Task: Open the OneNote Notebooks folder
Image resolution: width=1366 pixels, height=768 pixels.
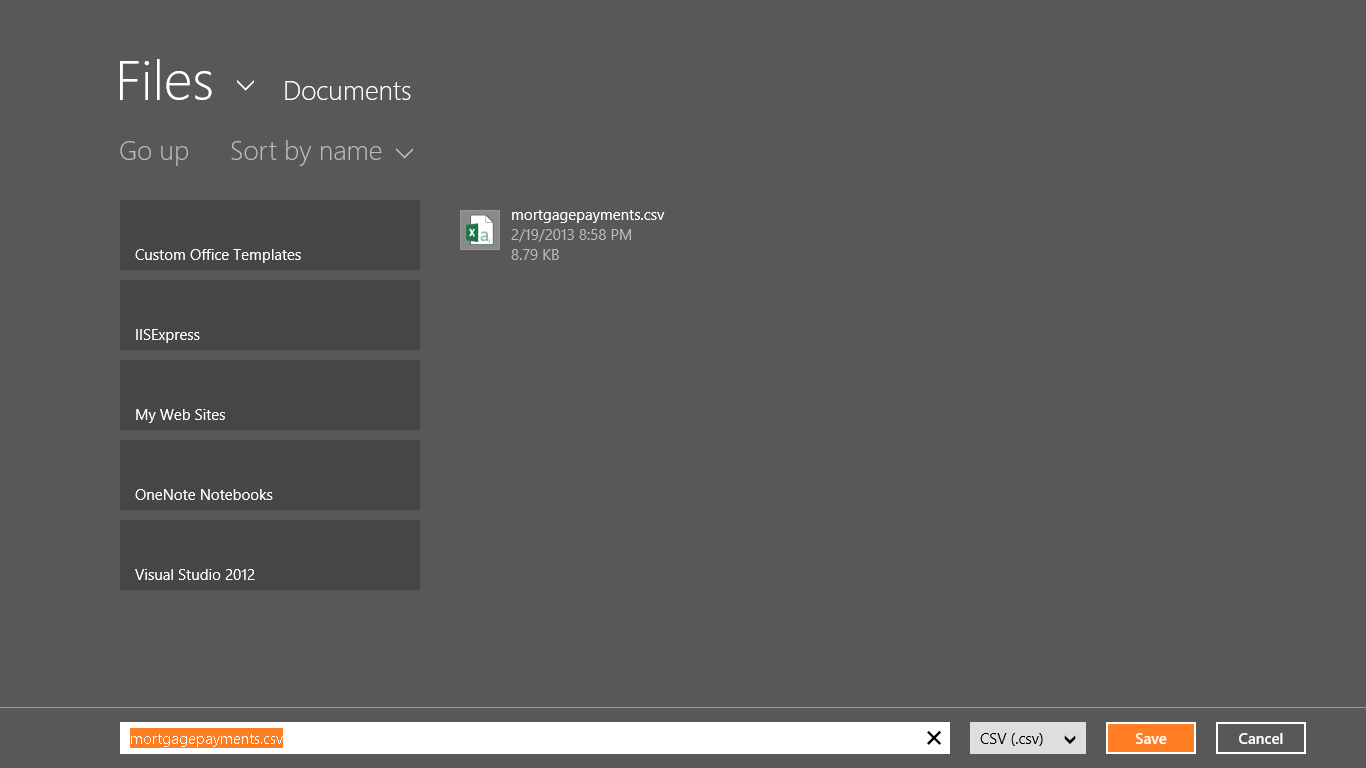Action: point(270,475)
